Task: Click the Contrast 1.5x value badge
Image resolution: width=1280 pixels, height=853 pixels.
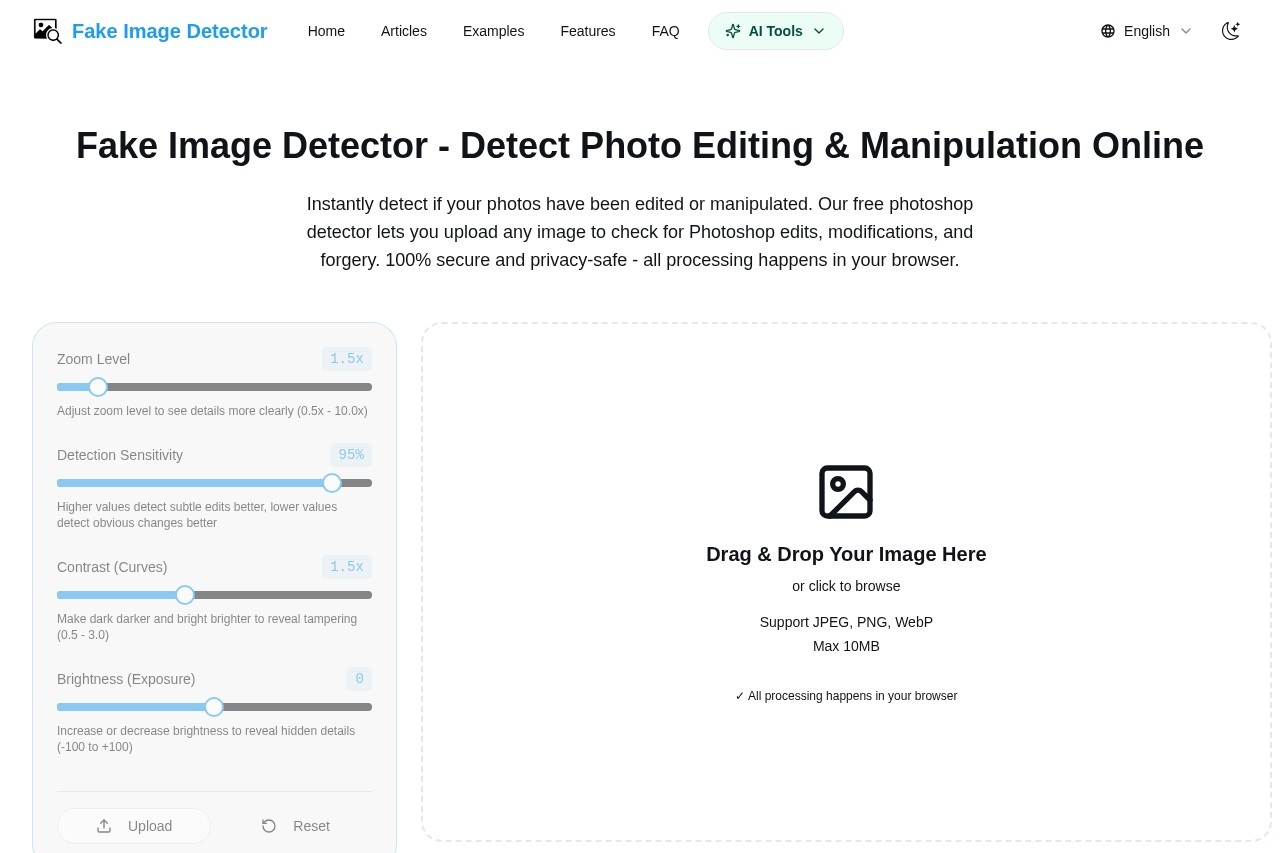Action: tap(347, 567)
